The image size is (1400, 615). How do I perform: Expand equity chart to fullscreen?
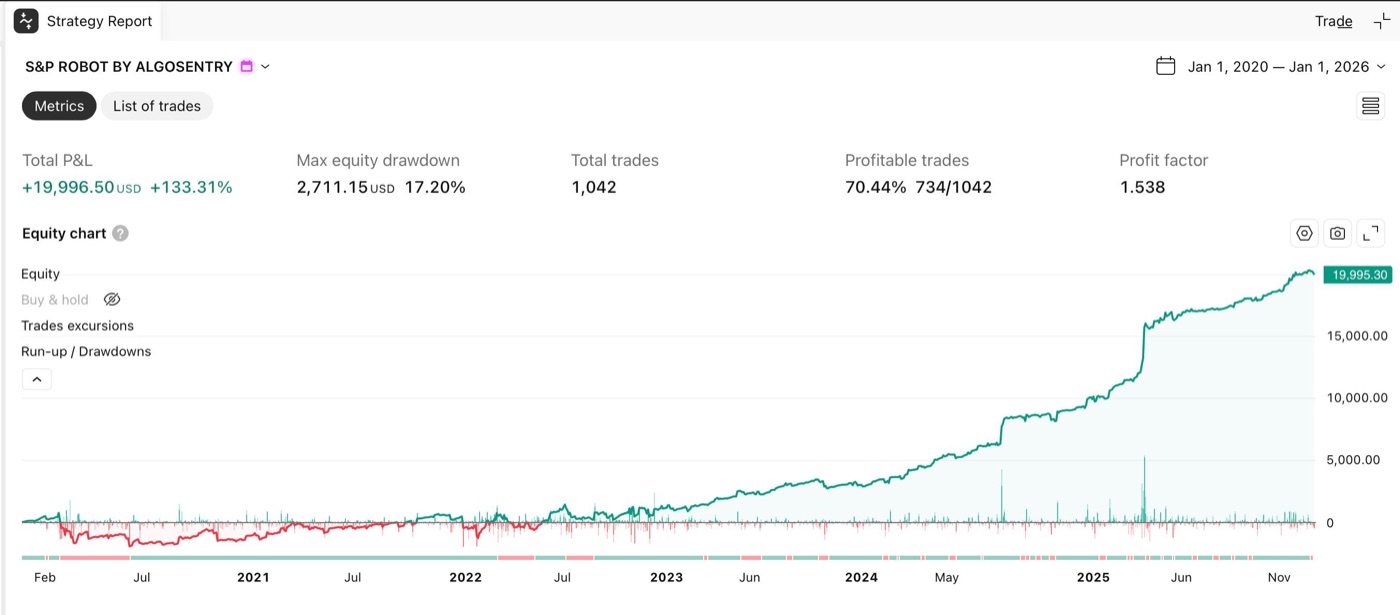1371,233
